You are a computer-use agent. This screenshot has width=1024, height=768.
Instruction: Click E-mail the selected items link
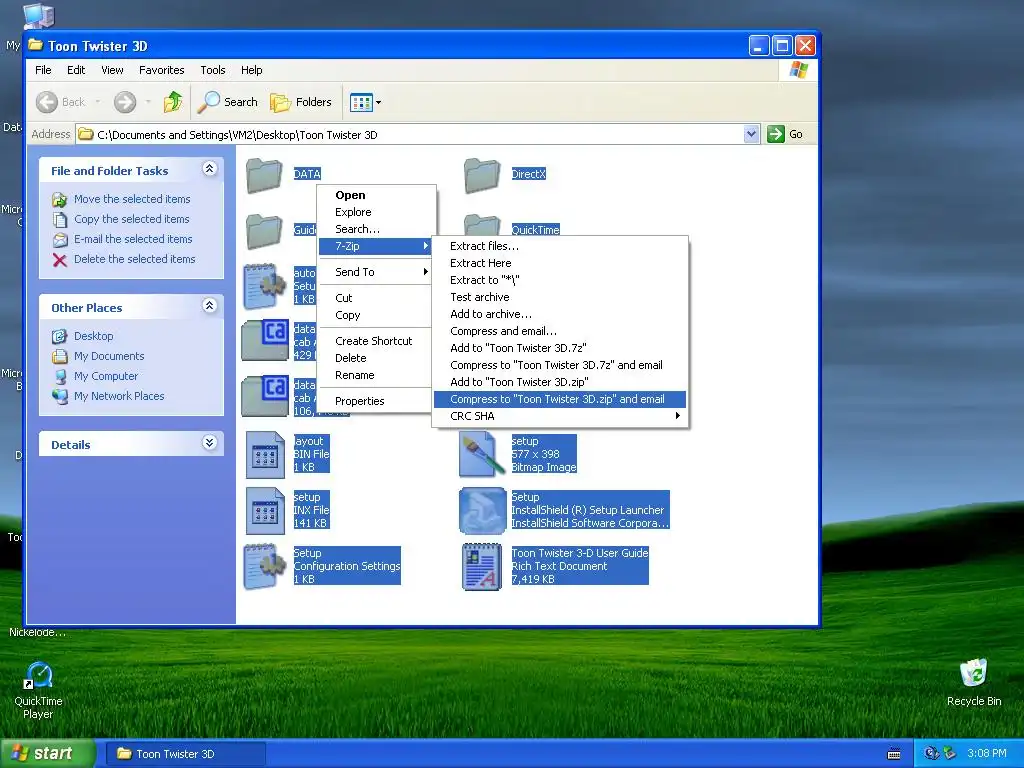133,239
